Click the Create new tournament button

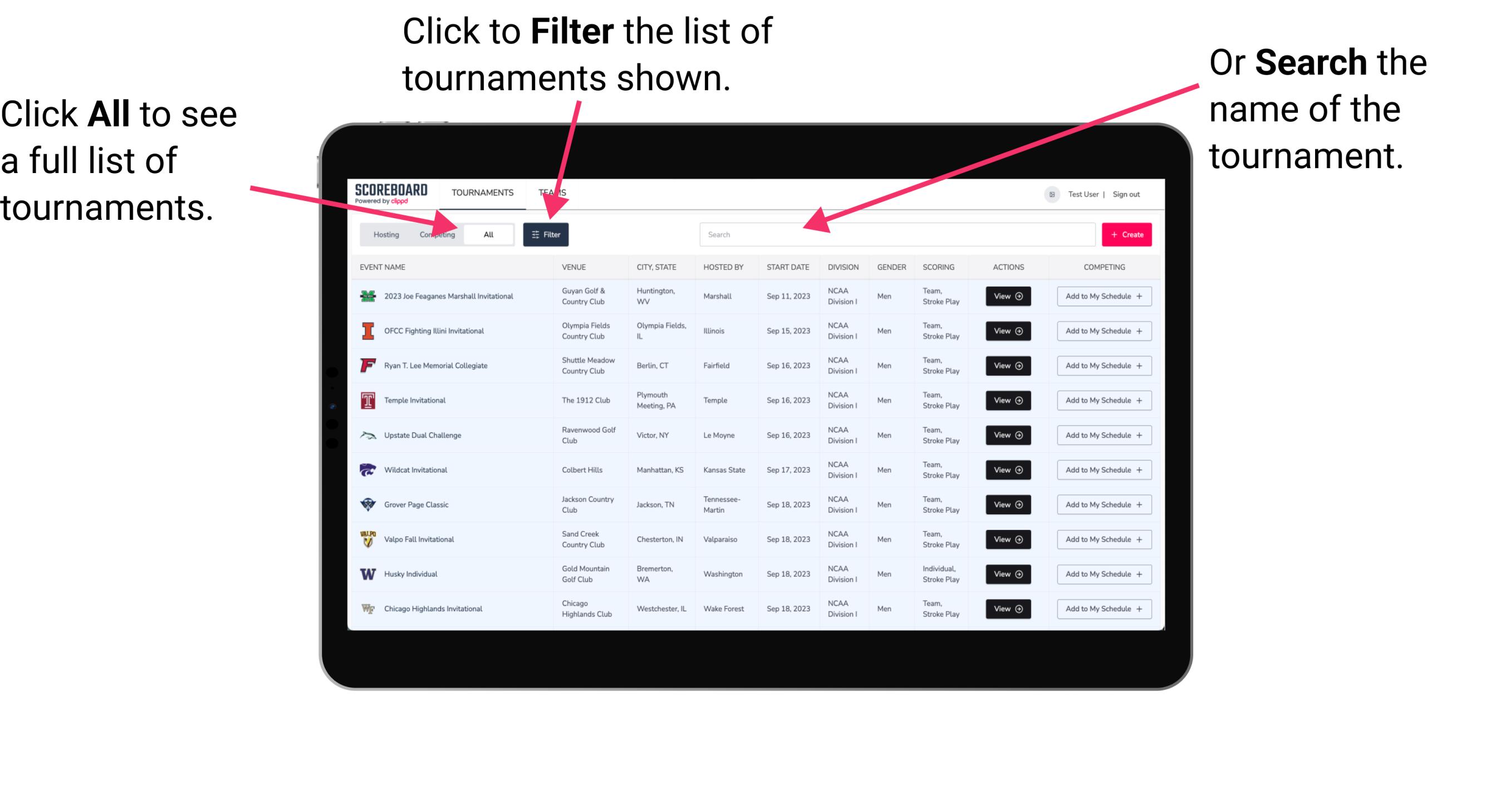click(1127, 234)
